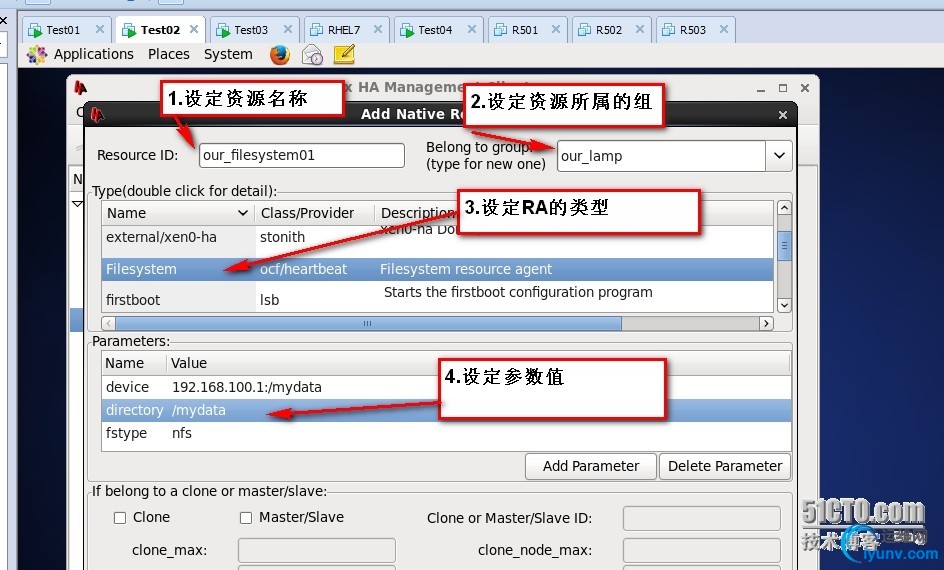944x570 pixels.
Task: Select the fstype nfs parameter row
Action: 446,433
